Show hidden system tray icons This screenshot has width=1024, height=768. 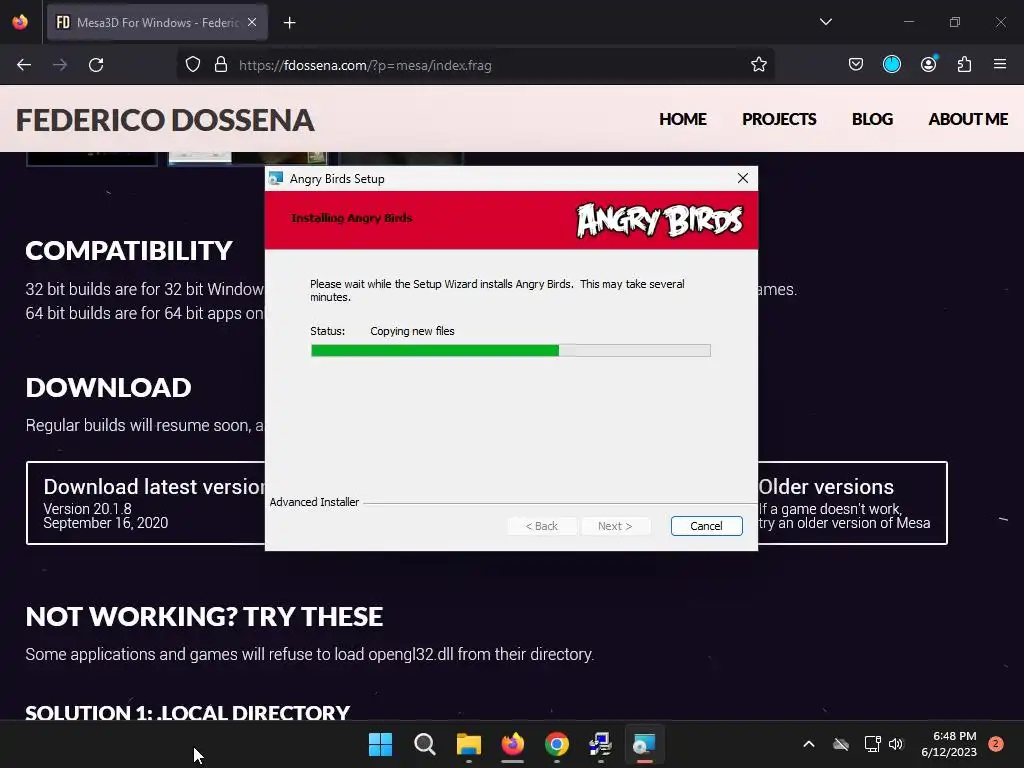point(808,744)
